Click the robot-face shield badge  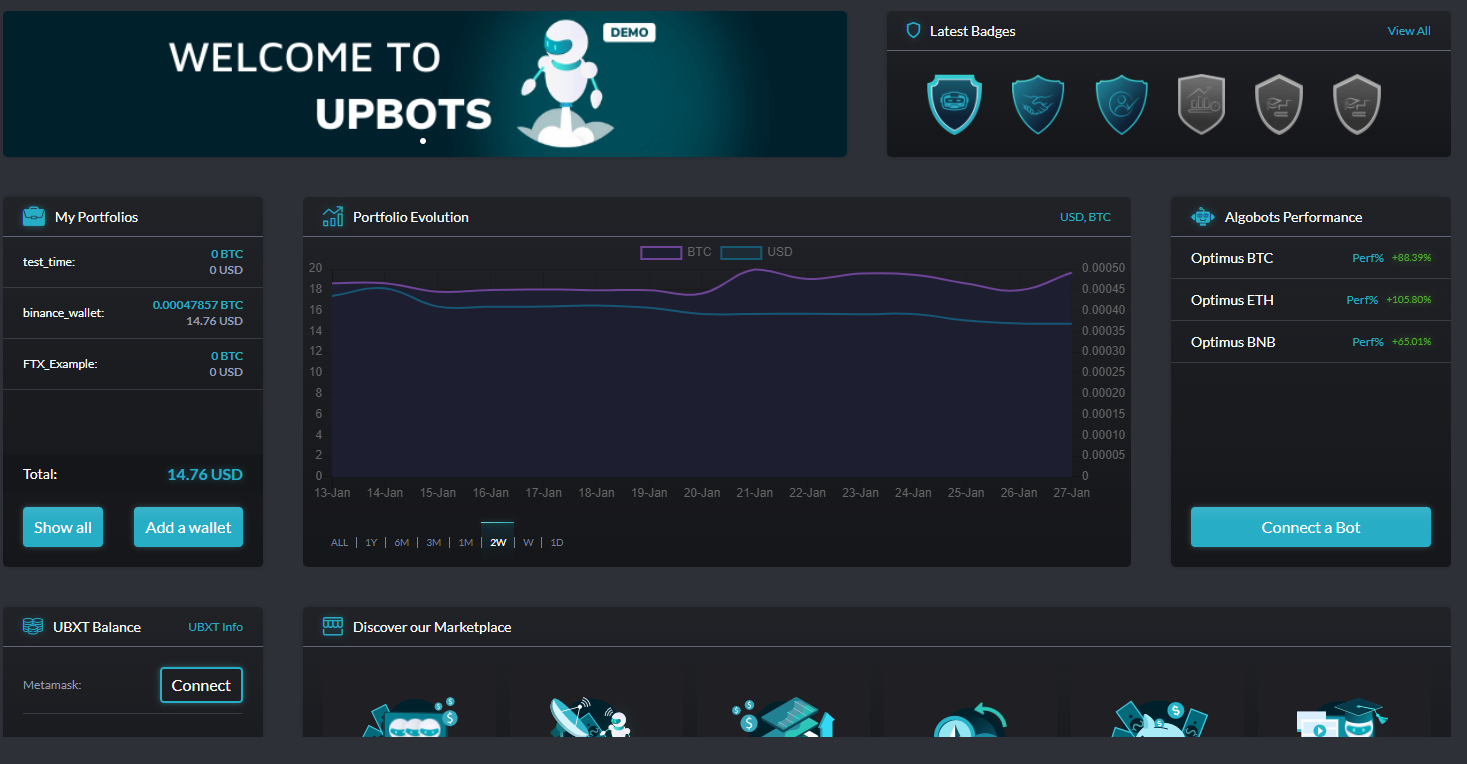tap(954, 105)
